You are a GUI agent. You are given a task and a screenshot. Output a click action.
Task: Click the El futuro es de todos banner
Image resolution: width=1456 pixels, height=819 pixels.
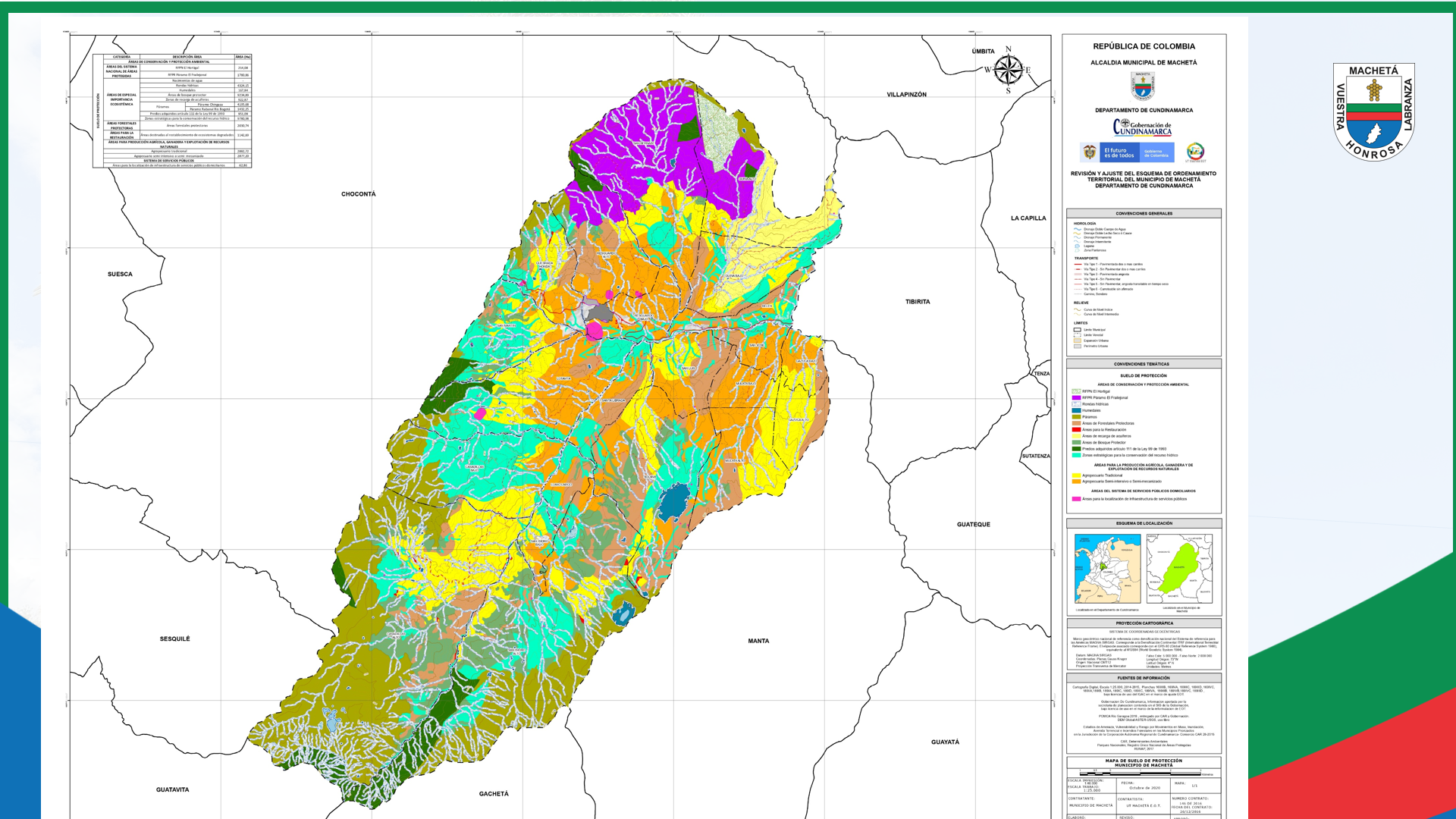click(x=1119, y=152)
